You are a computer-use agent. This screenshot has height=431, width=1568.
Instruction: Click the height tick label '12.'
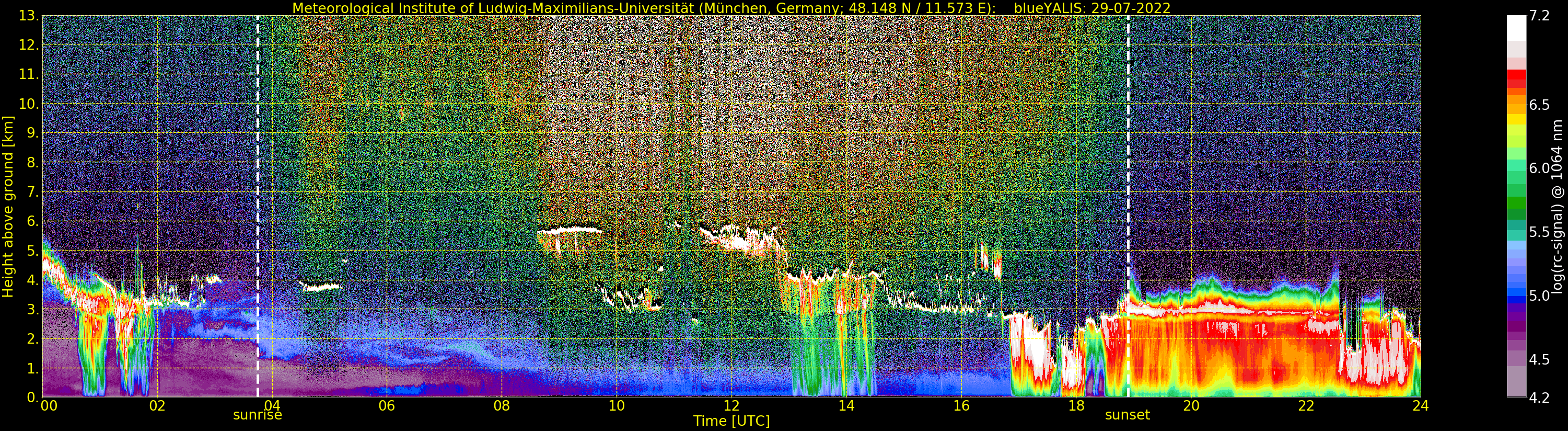pos(29,44)
